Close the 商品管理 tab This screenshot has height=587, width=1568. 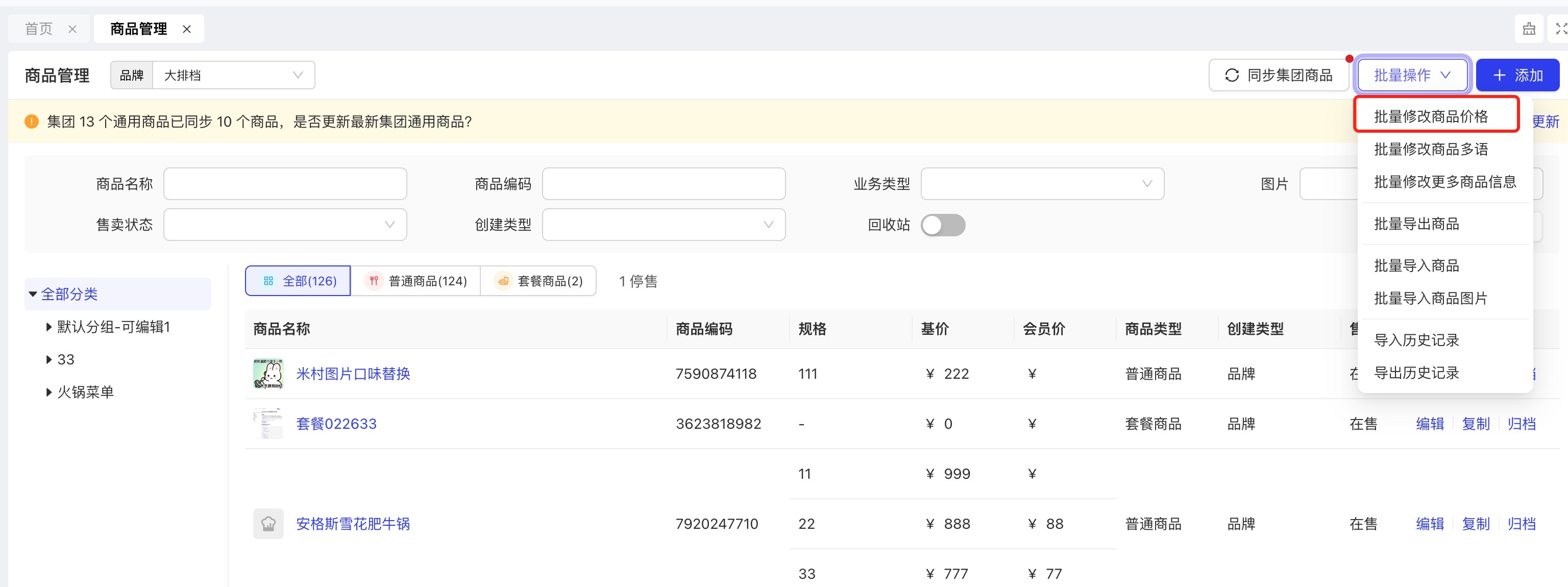tap(187, 29)
